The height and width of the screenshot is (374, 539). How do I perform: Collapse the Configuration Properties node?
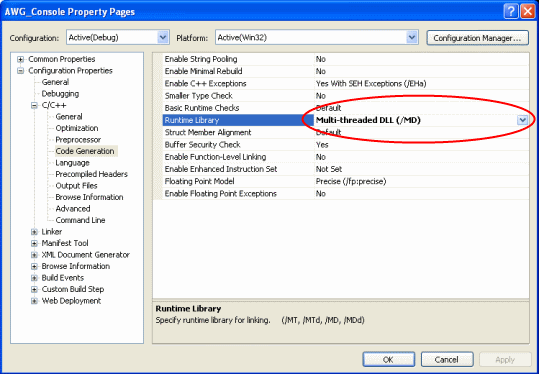coord(21,71)
